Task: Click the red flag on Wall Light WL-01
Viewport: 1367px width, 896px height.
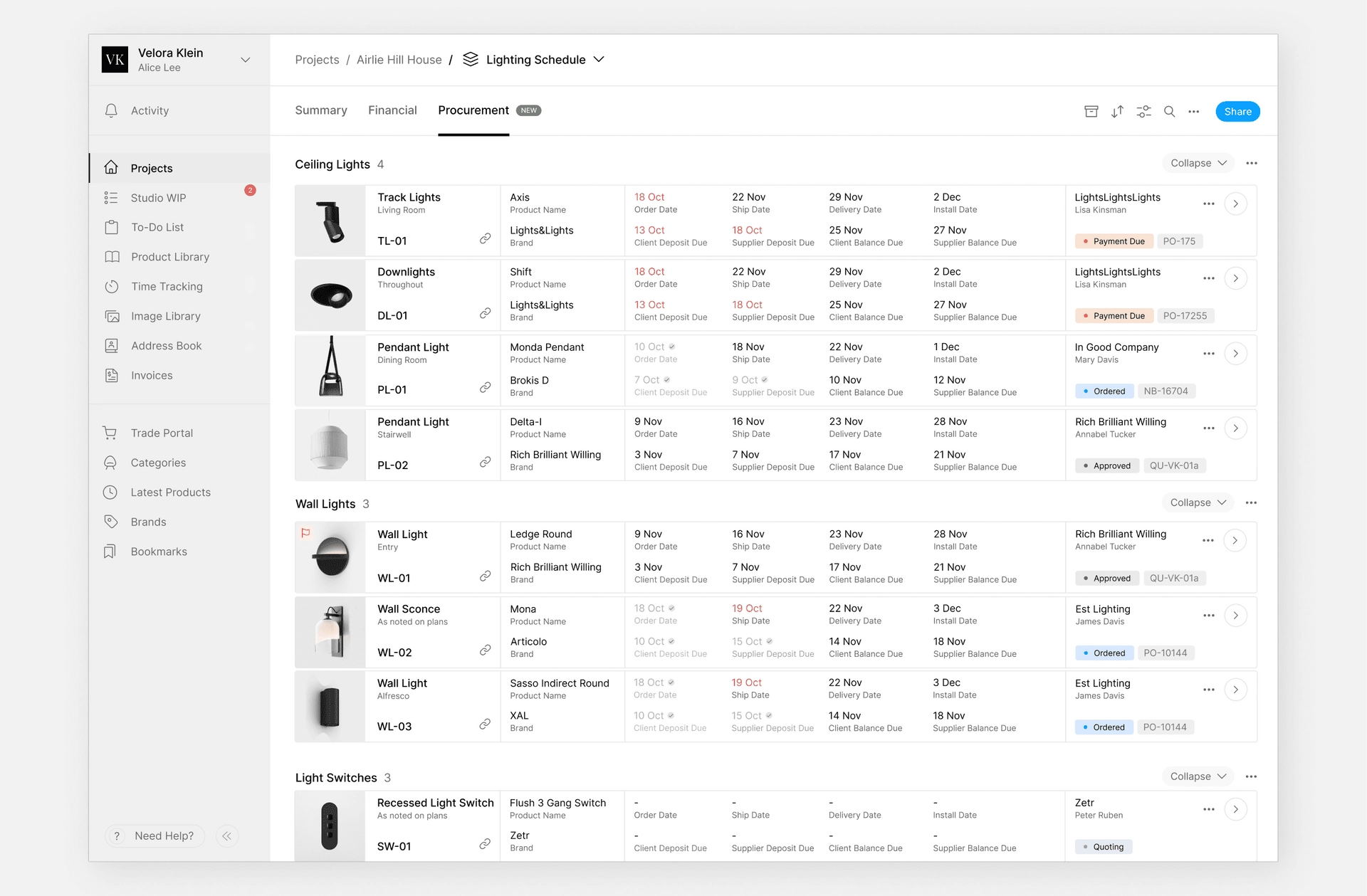Action: point(305,533)
